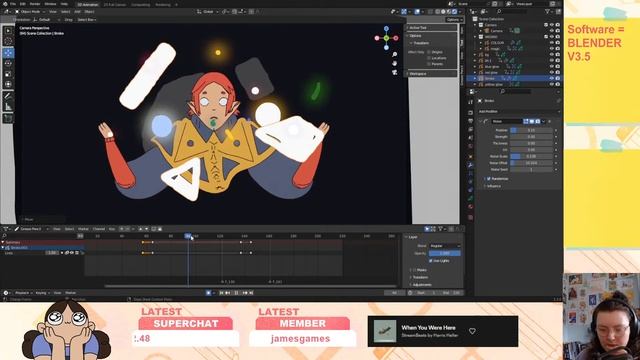Open the Add Modifier dropdown
This screenshot has height=360, width=640.
click(518, 111)
